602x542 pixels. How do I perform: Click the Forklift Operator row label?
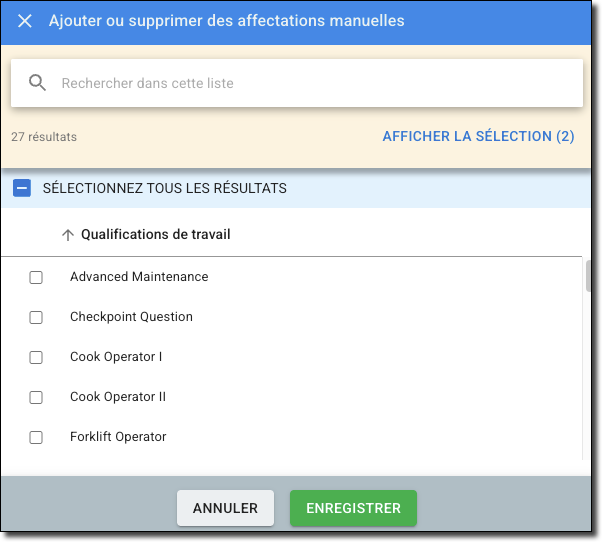pyautogui.click(x=118, y=437)
